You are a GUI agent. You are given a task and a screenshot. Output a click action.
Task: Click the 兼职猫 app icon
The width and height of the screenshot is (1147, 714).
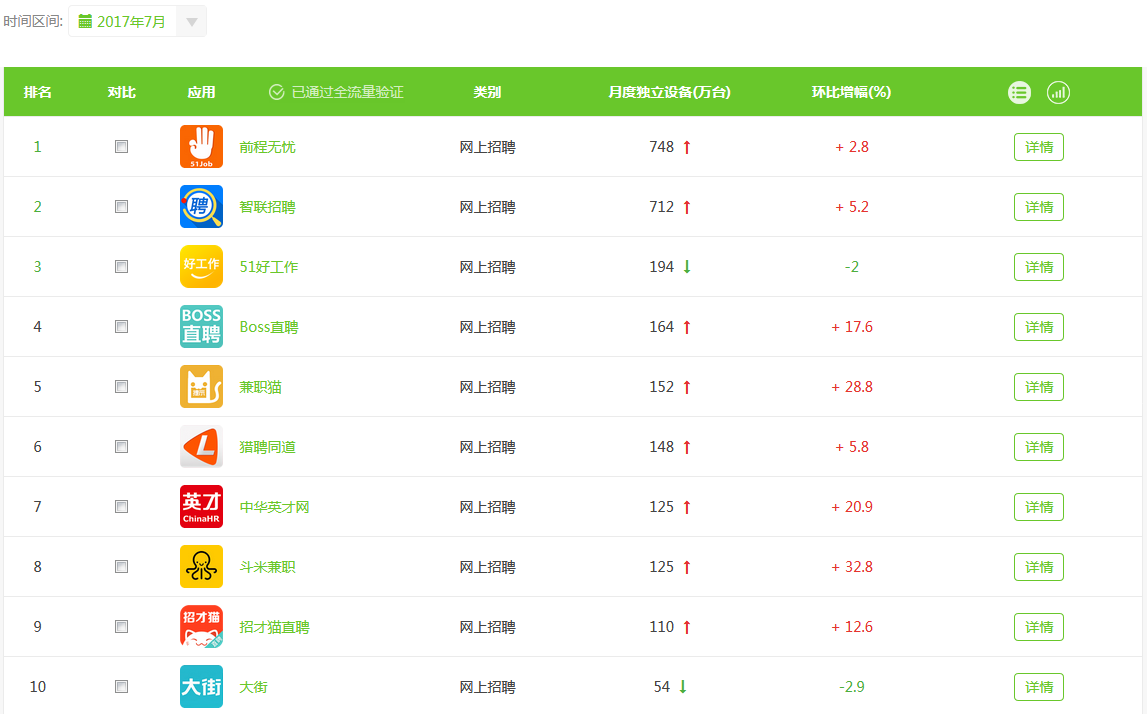coord(201,386)
